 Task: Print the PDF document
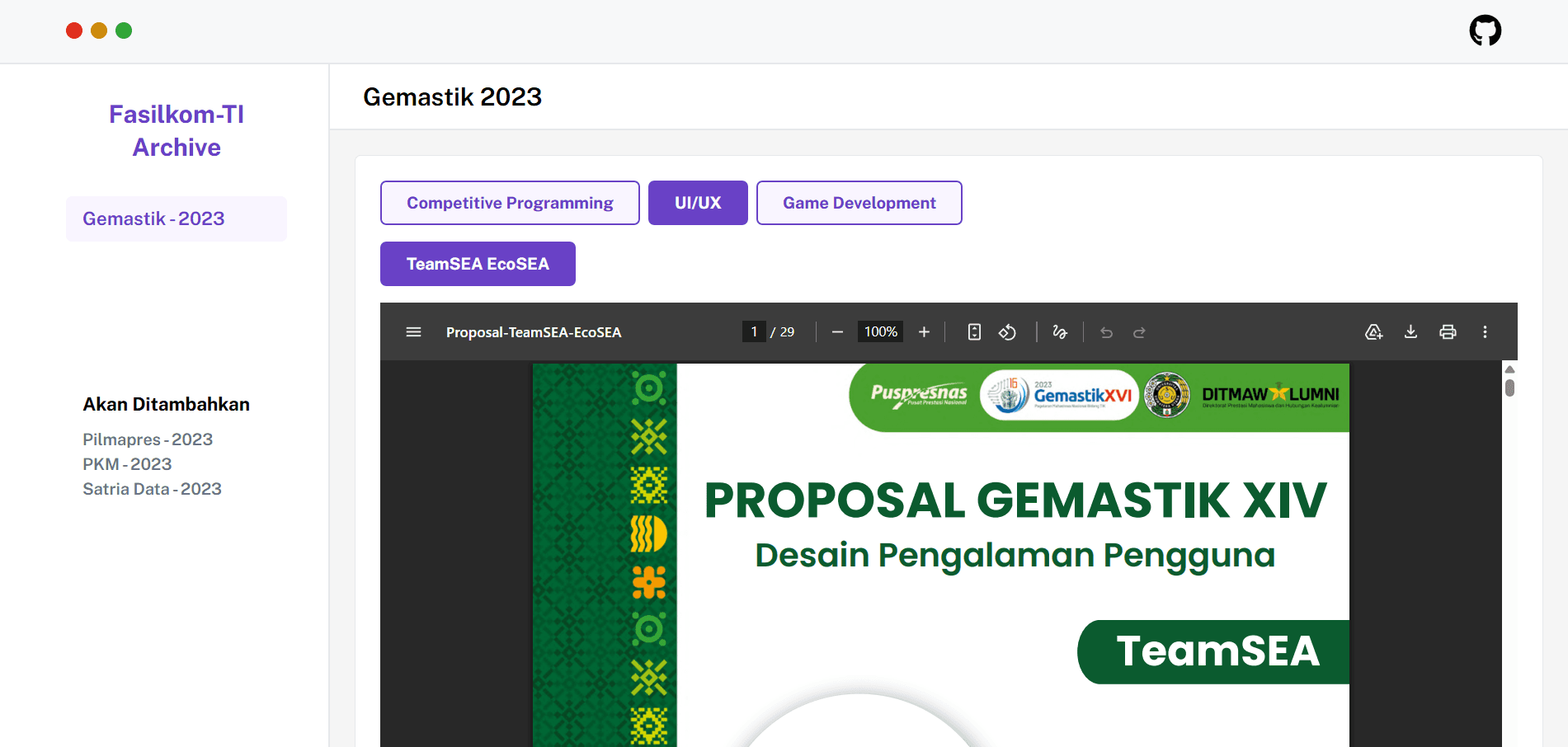1448,332
